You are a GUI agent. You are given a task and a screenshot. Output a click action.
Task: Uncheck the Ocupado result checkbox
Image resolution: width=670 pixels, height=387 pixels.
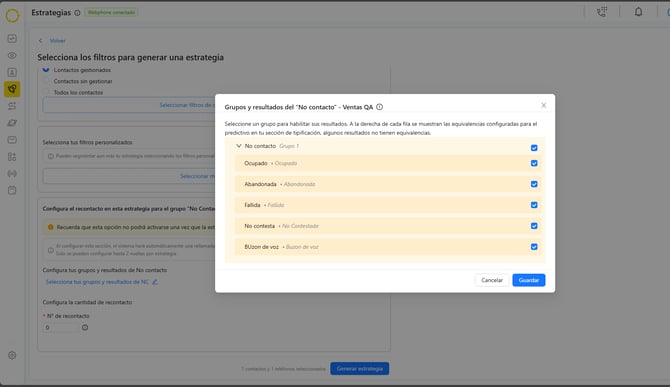click(534, 163)
